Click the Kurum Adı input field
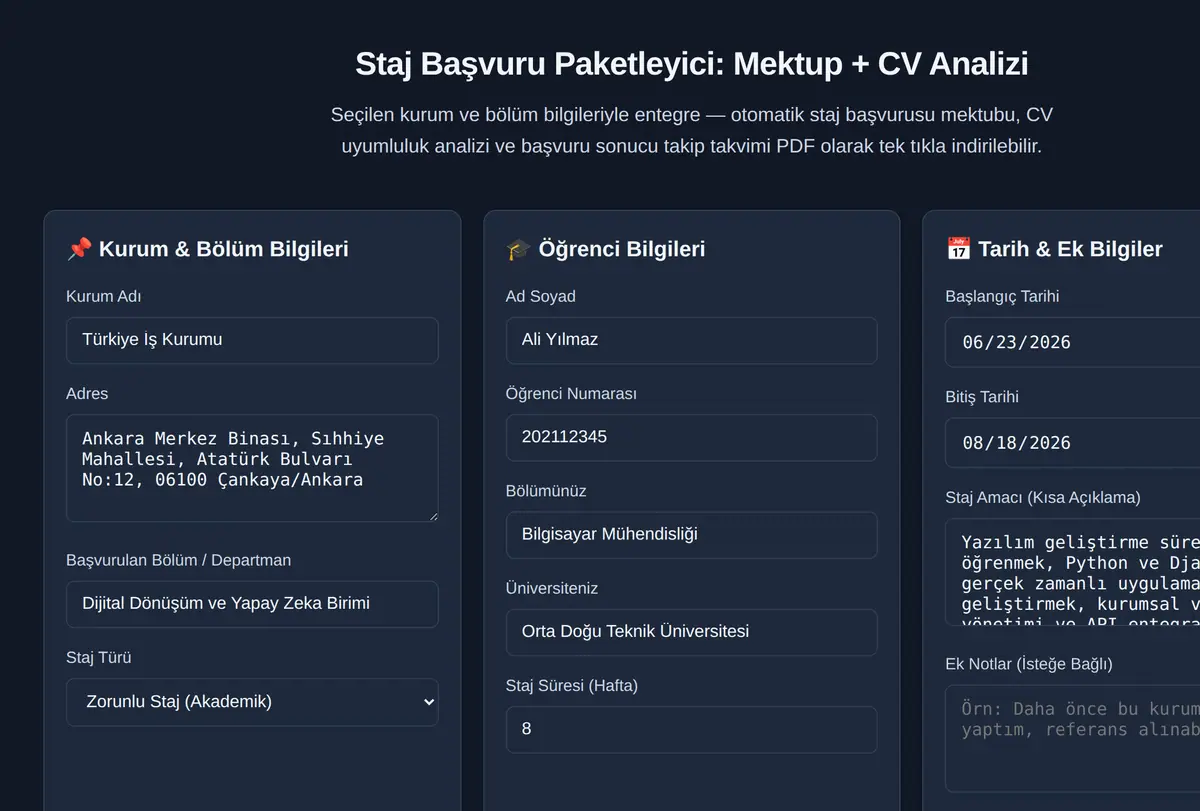 tap(252, 340)
